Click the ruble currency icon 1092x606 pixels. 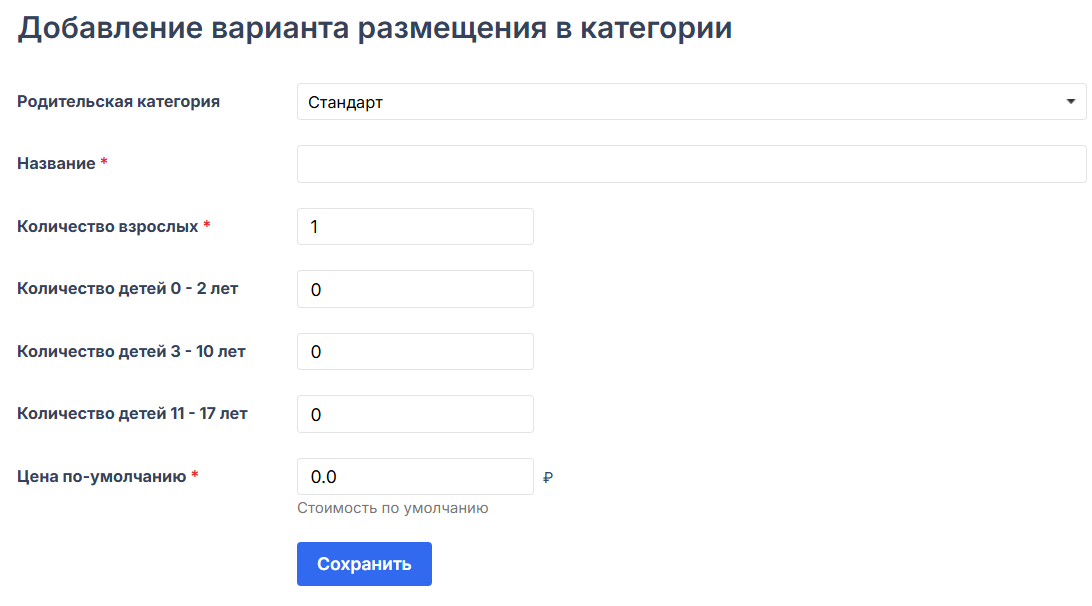tap(547, 478)
